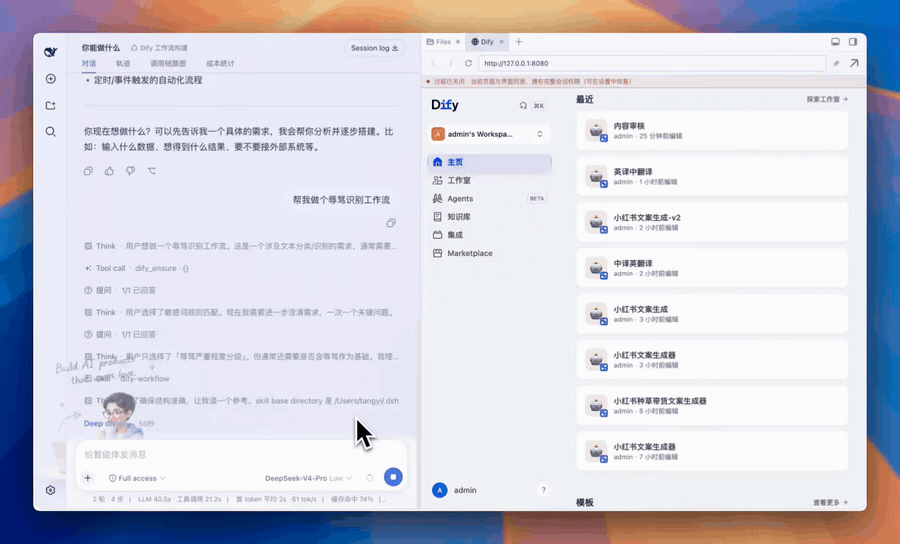Switch to the 轨迹 tab

(123, 64)
